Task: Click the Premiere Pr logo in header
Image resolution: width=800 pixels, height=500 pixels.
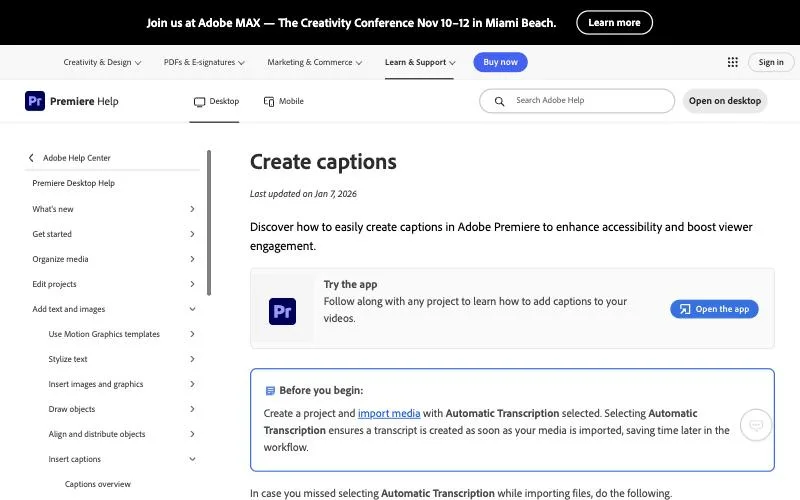Action: 35,101
